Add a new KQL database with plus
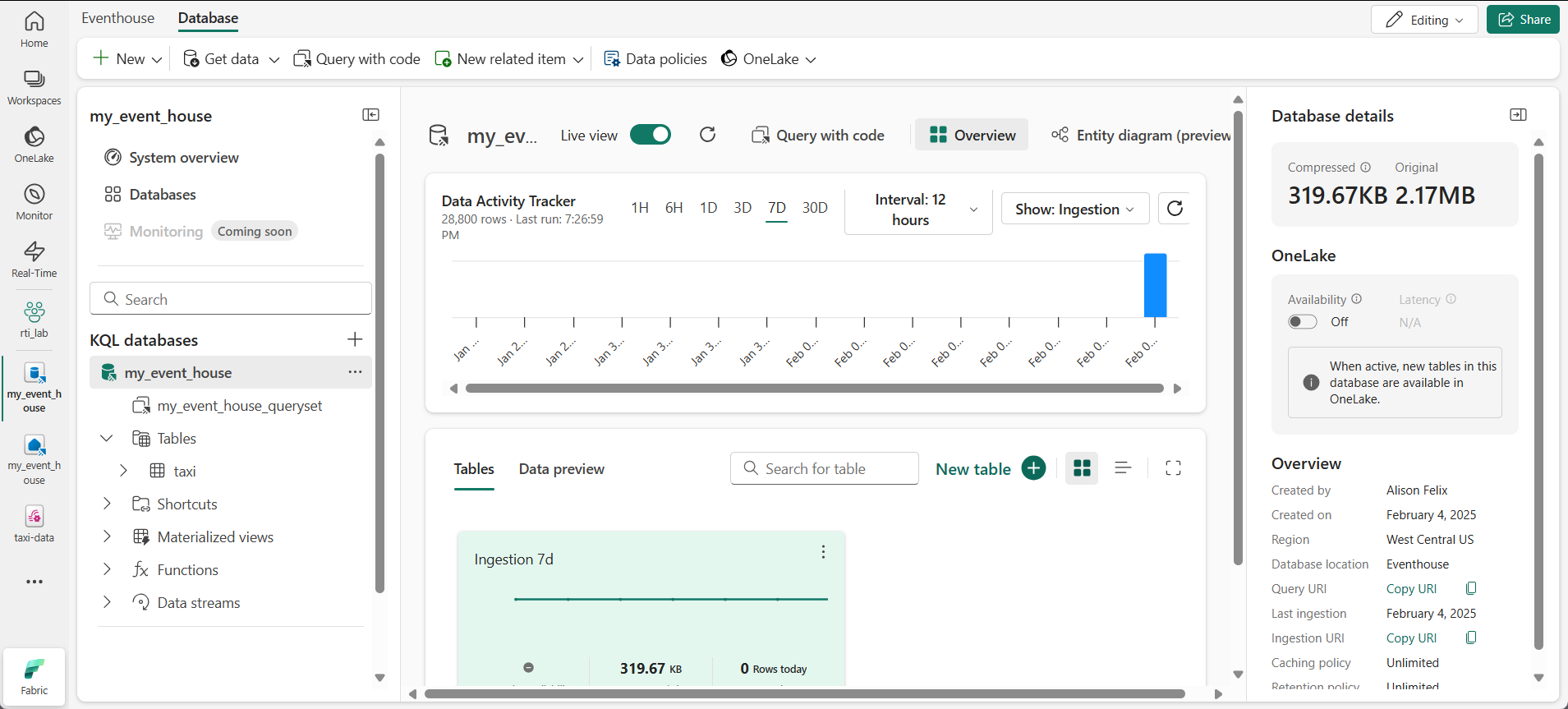The height and width of the screenshot is (709, 1568). [x=355, y=339]
